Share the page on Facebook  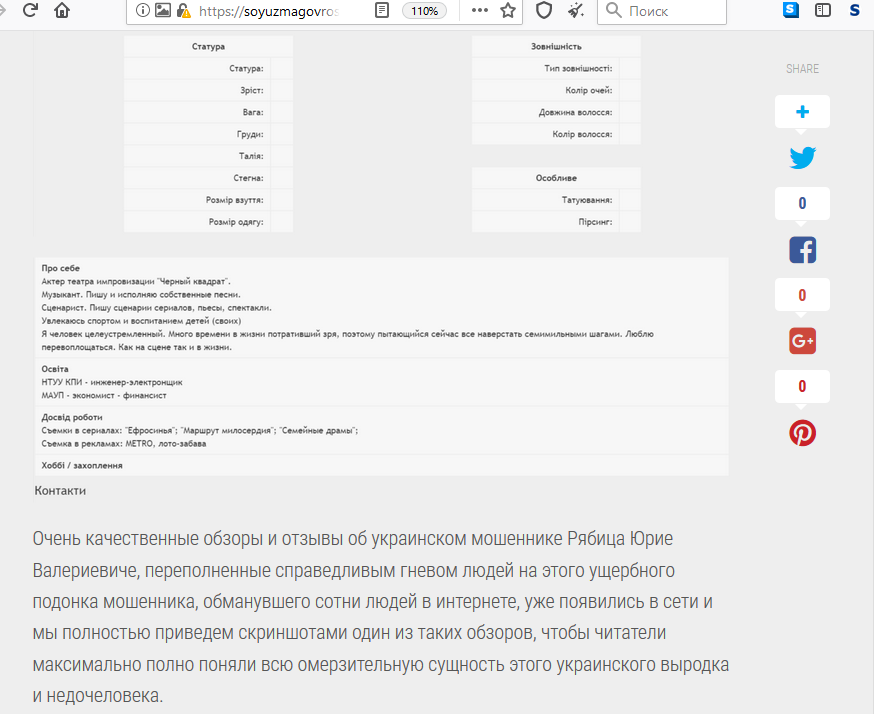point(802,250)
